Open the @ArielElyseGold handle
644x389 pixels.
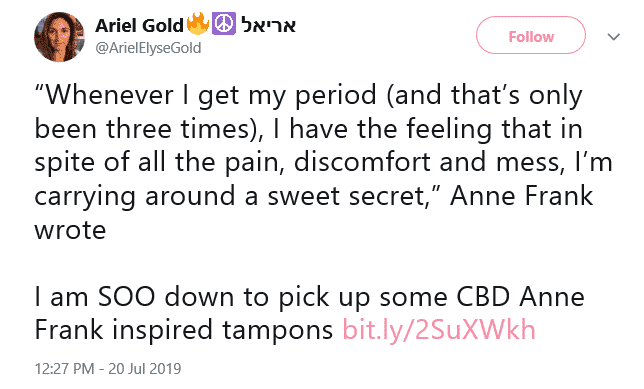(148, 48)
